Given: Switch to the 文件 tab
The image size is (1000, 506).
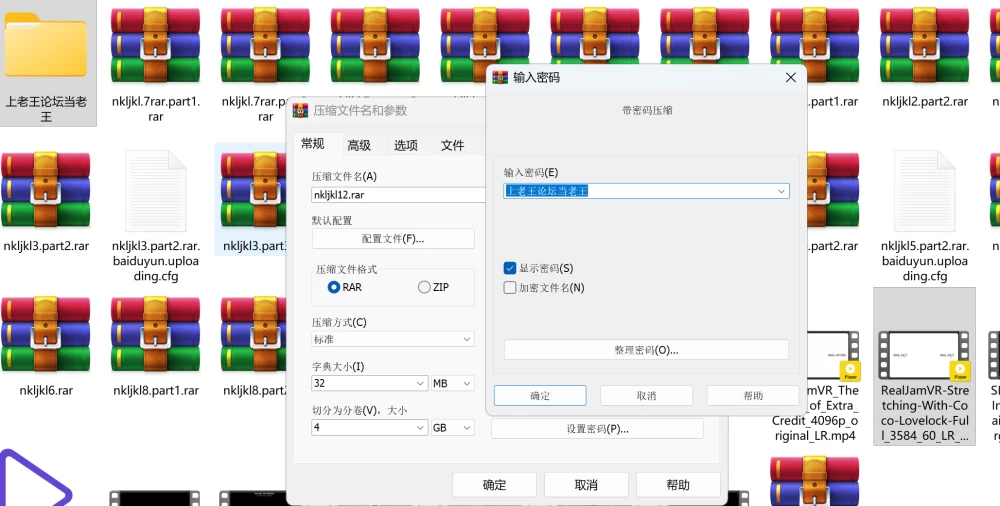Looking at the screenshot, I should 452,145.
